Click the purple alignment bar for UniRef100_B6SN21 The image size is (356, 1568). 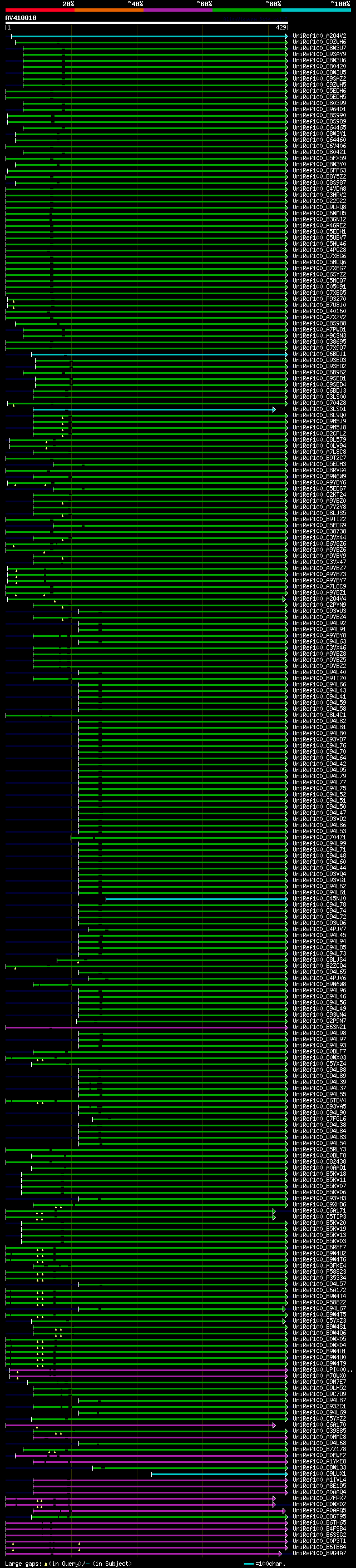[146, 1027]
